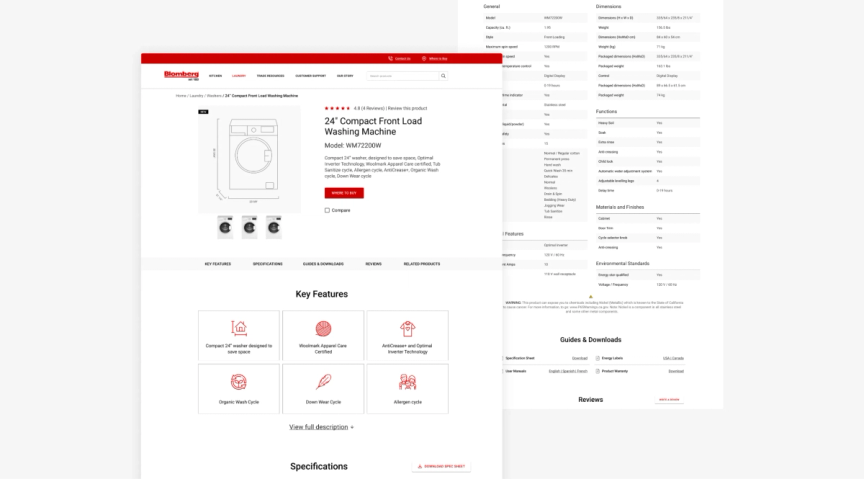864x479 pixels.
Task: Click the Product Warranty document icon
Action: coord(598,372)
